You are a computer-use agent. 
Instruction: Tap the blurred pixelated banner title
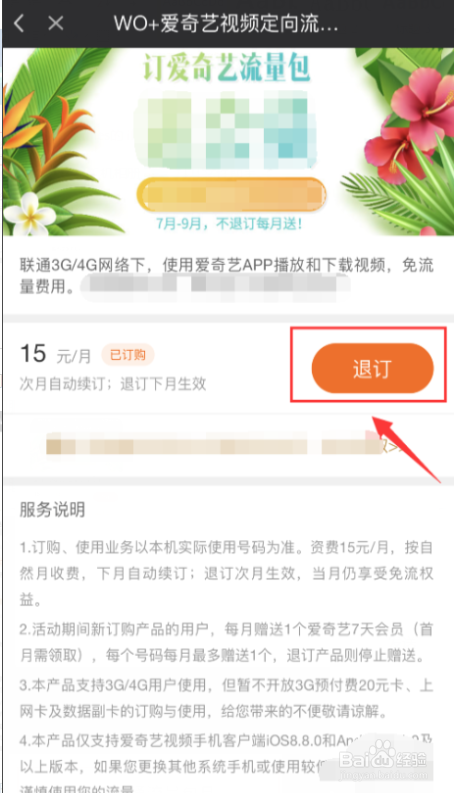coord(226,130)
